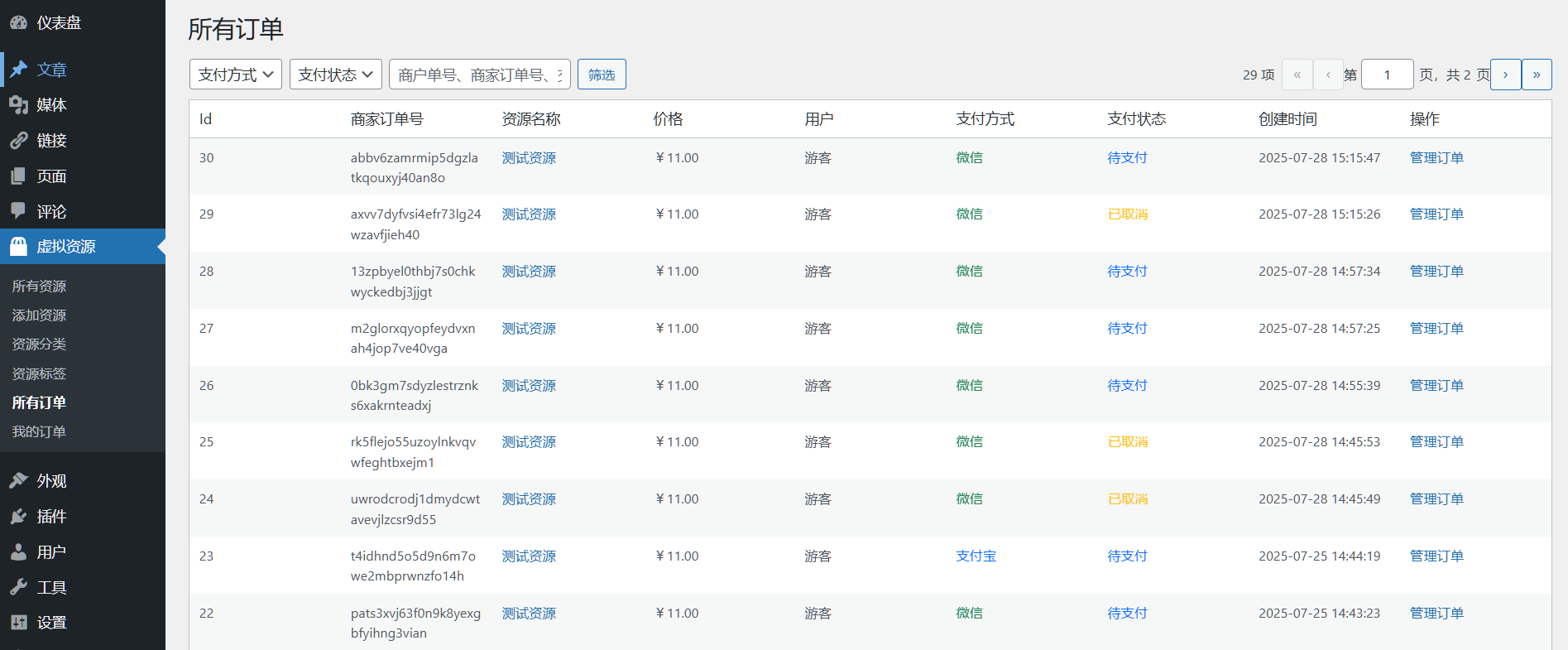This screenshot has width=1568, height=650.
Task: Open 所有资源 submenu item
Action: (39, 286)
